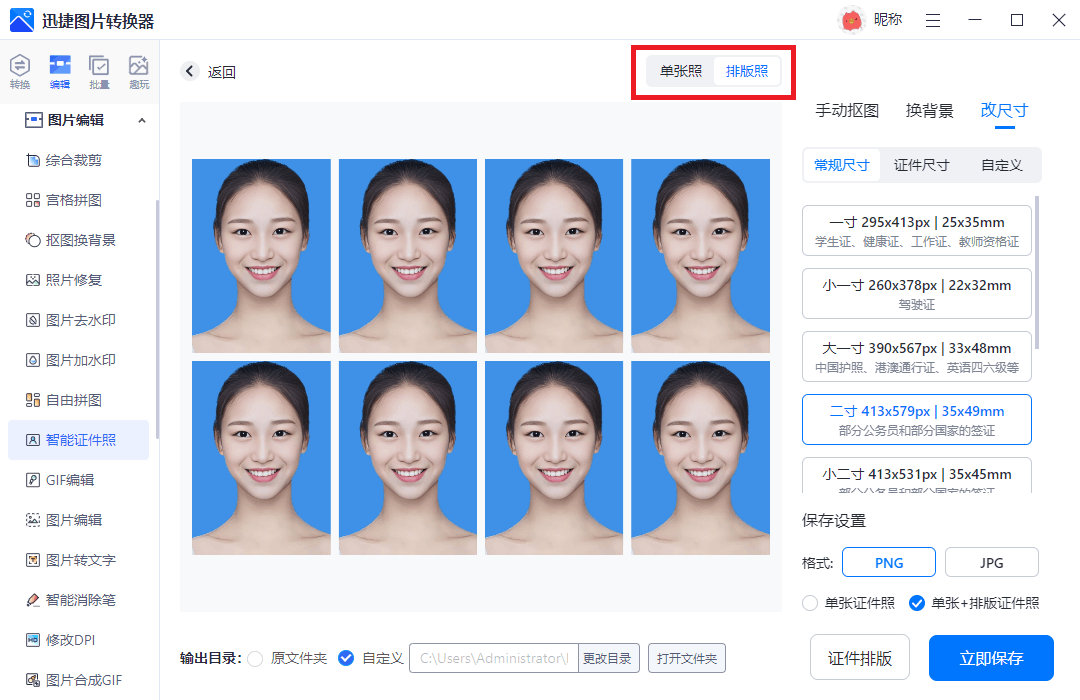Screen dimensions: 1080x700
Task: Select 自定义 size category
Action: 1001,165
